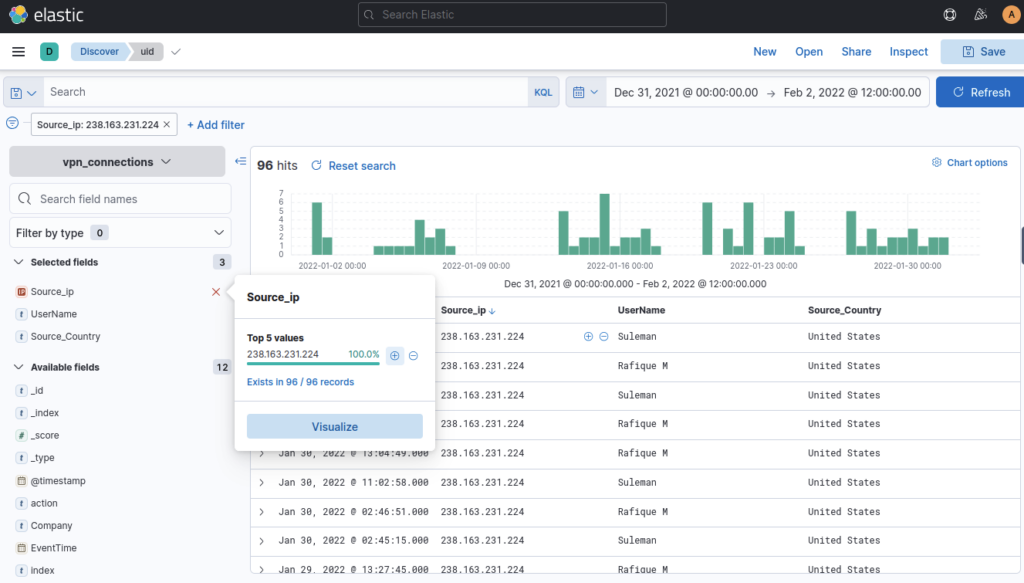
Task: Open the calendar quick date menu
Action: pyautogui.click(x=585, y=92)
